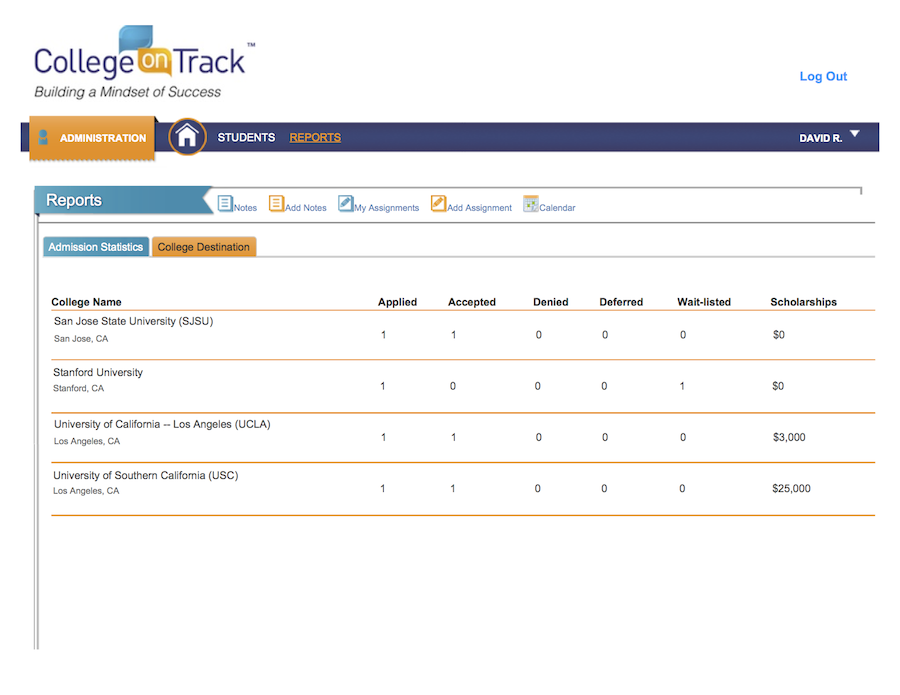
Task: Click Los Angeles, CA under UCLA
Action: click(x=87, y=441)
